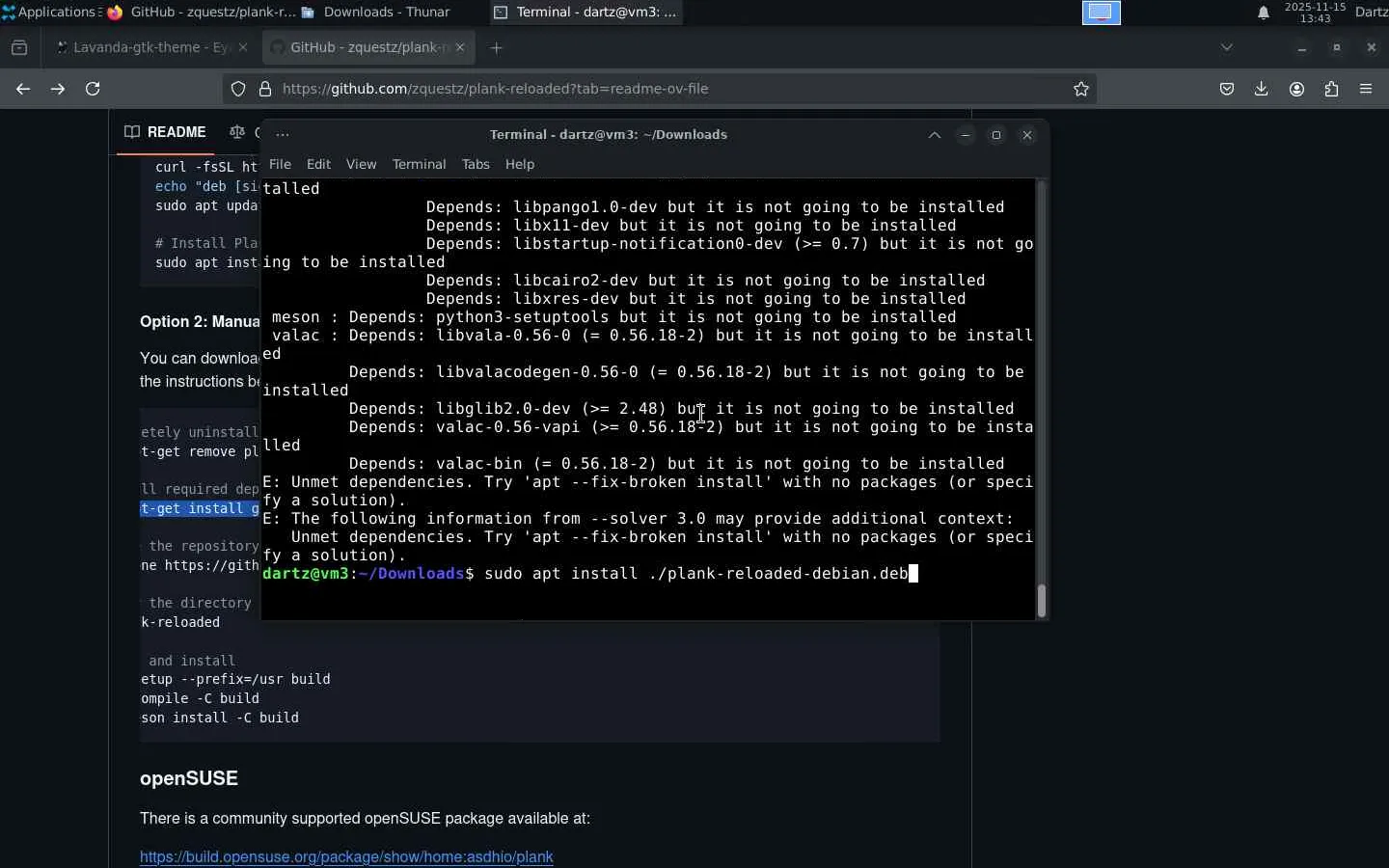This screenshot has height=868, width=1389.
Task: Click the terminal's vertical scrollbar handle
Action: pos(1041,600)
